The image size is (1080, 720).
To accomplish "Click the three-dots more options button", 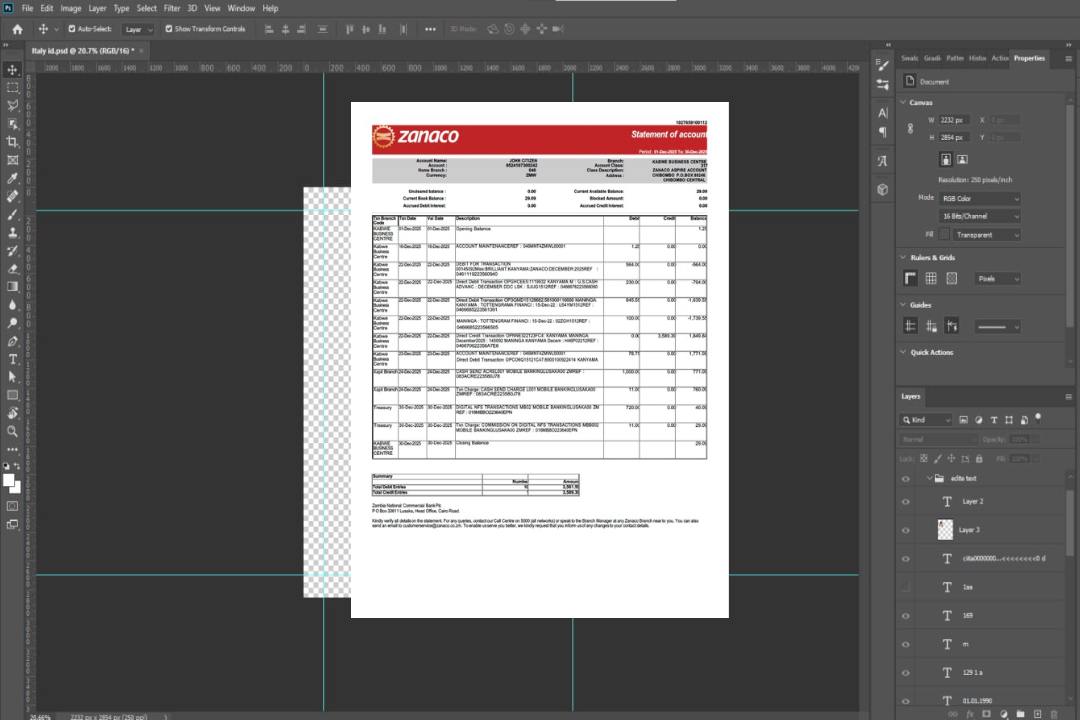I will pyautogui.click(x=430, y=29).
